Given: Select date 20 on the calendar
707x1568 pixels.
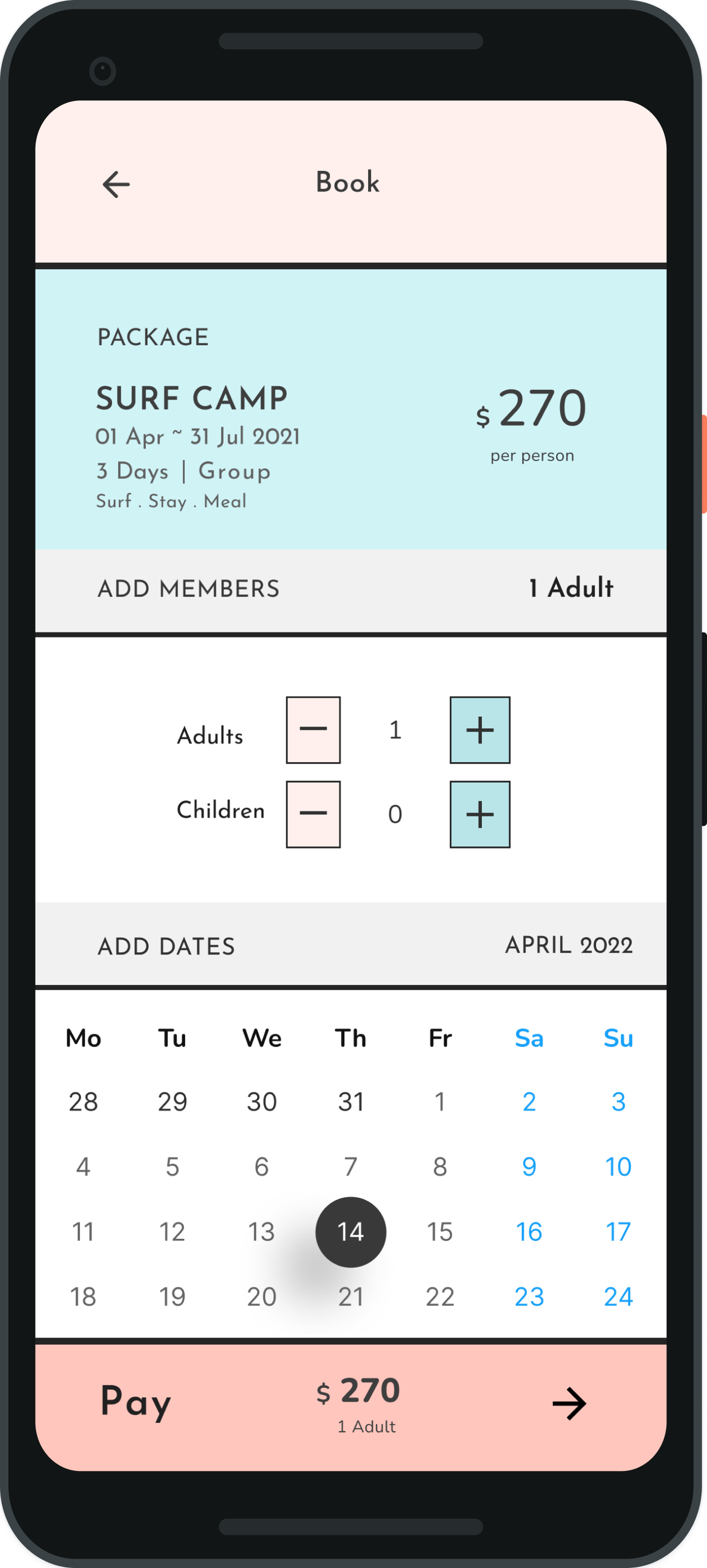Looking at the screenshot, I should coord(261,1296).
